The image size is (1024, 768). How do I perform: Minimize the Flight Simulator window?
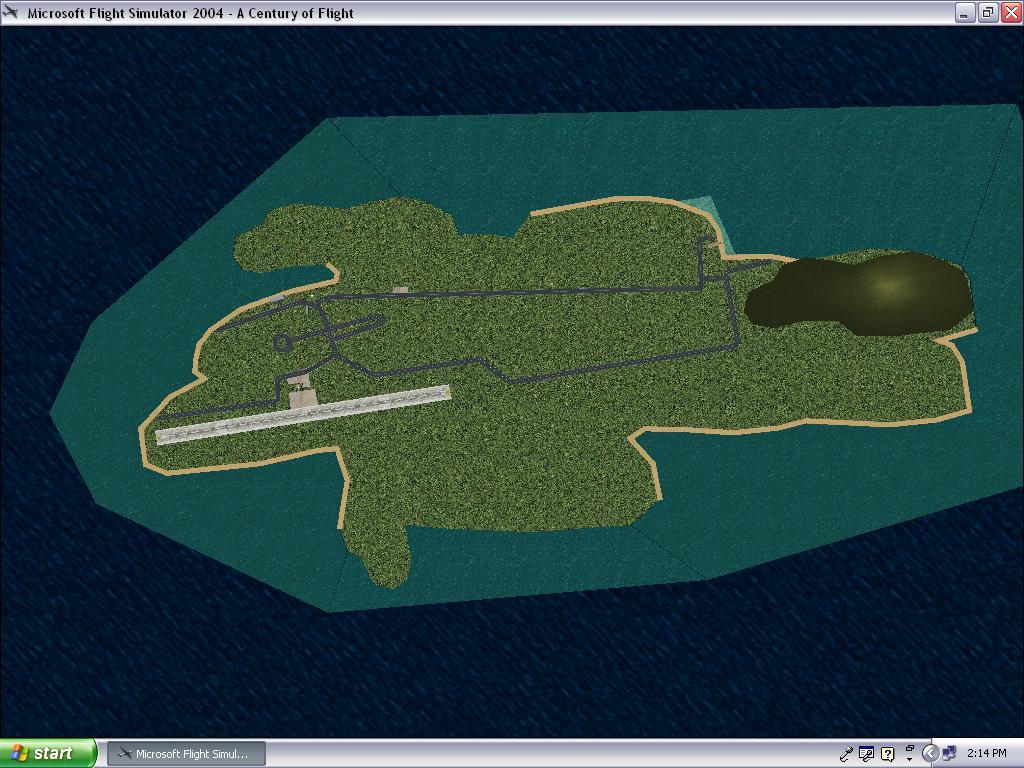coord(964,13)
